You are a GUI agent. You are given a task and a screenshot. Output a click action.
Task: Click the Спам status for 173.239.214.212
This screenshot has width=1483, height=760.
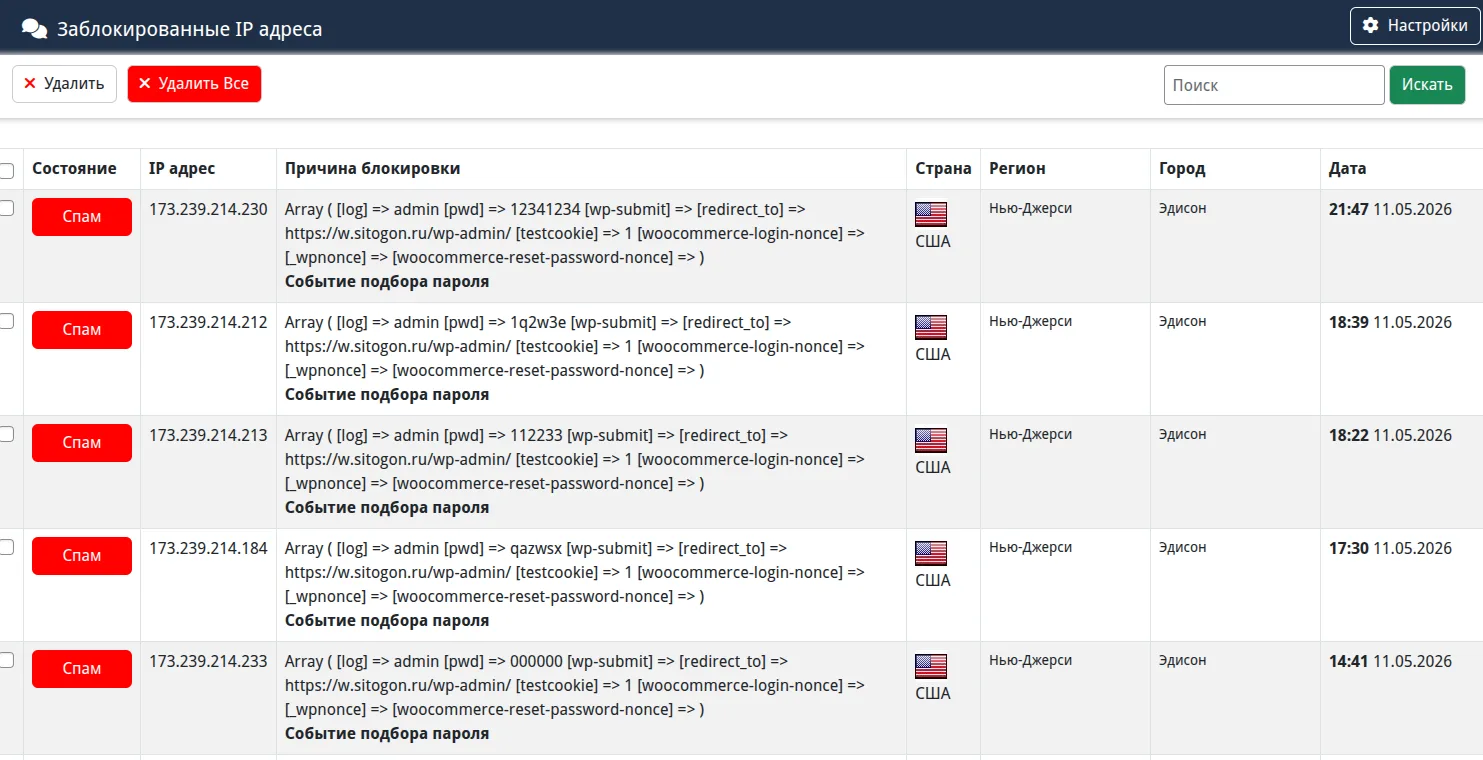coord(82,330)
